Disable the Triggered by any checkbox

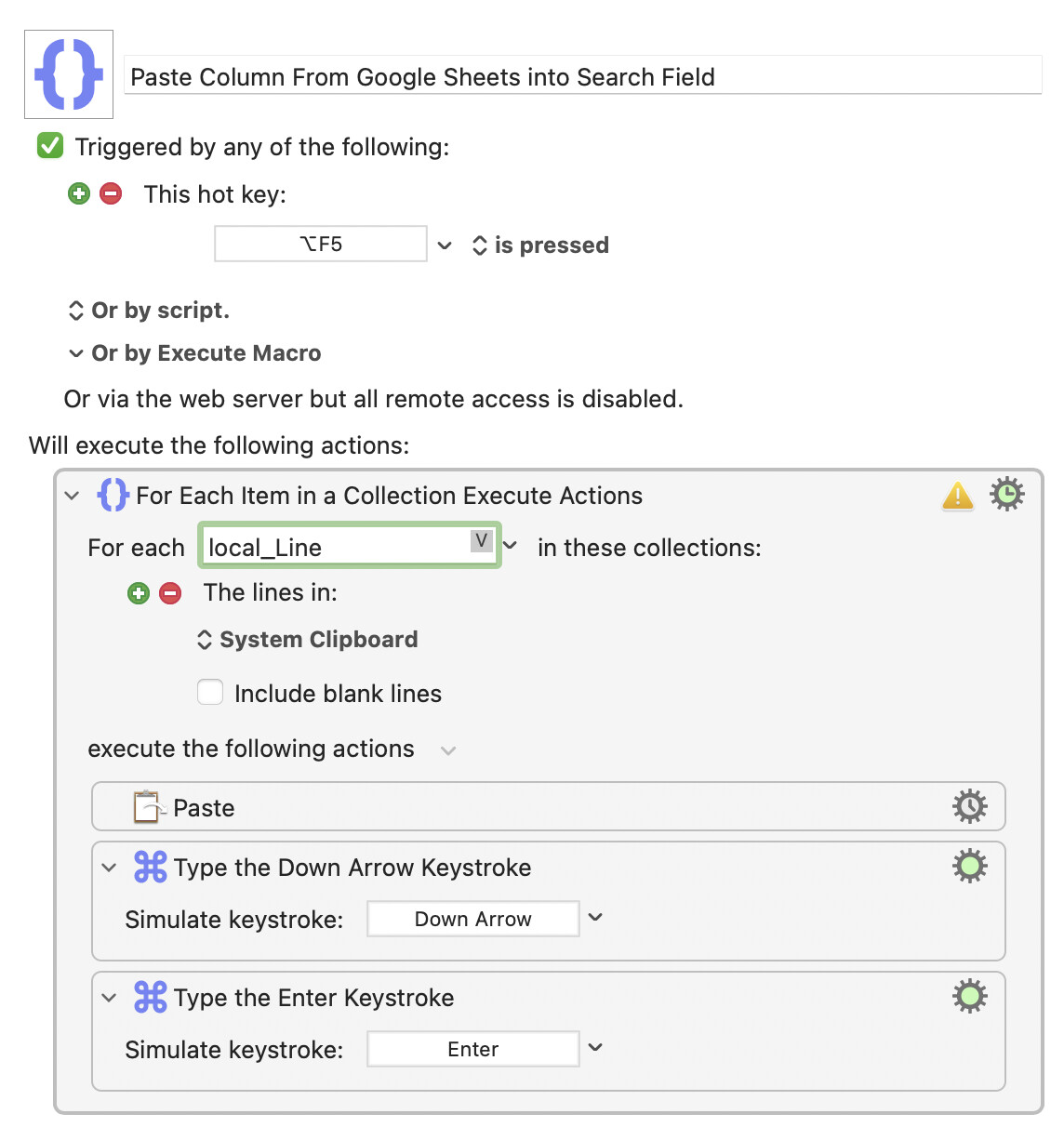pyautogui.click(x=50, y=146)
